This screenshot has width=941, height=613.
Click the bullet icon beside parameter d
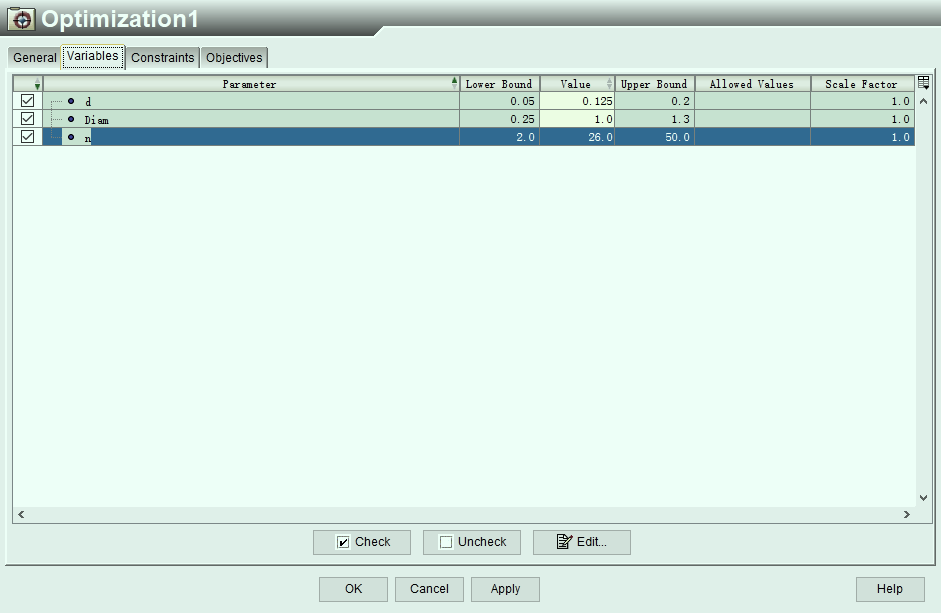[71, 101]
